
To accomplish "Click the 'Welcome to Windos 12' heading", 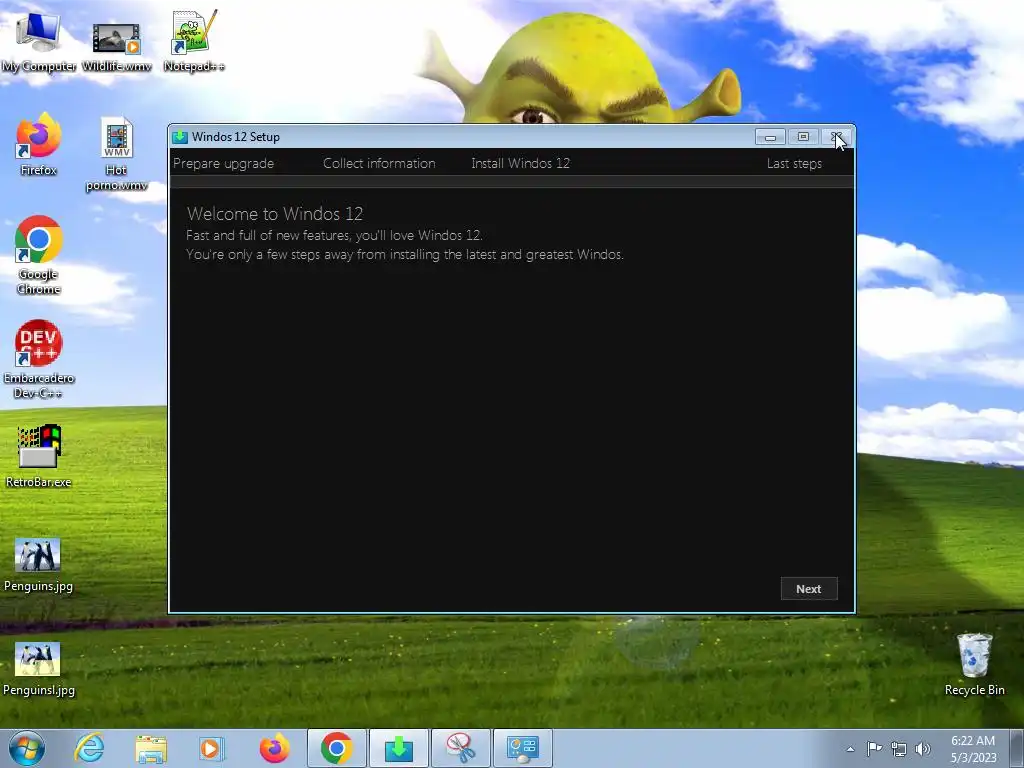I will pyautogui.click(x=275, y=214).
